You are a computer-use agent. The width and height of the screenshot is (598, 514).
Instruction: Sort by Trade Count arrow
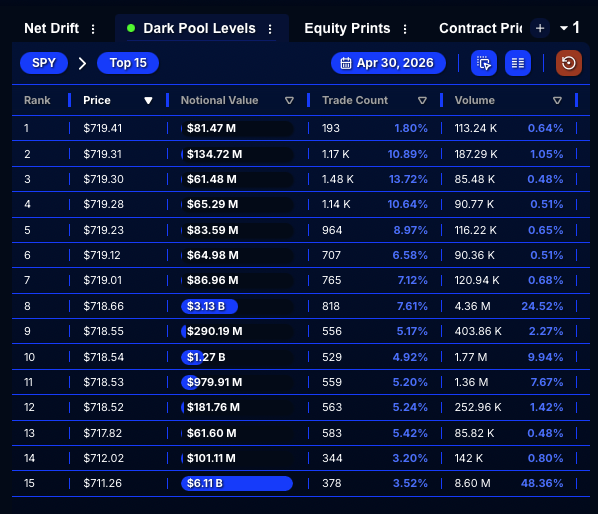pos(422,100)
